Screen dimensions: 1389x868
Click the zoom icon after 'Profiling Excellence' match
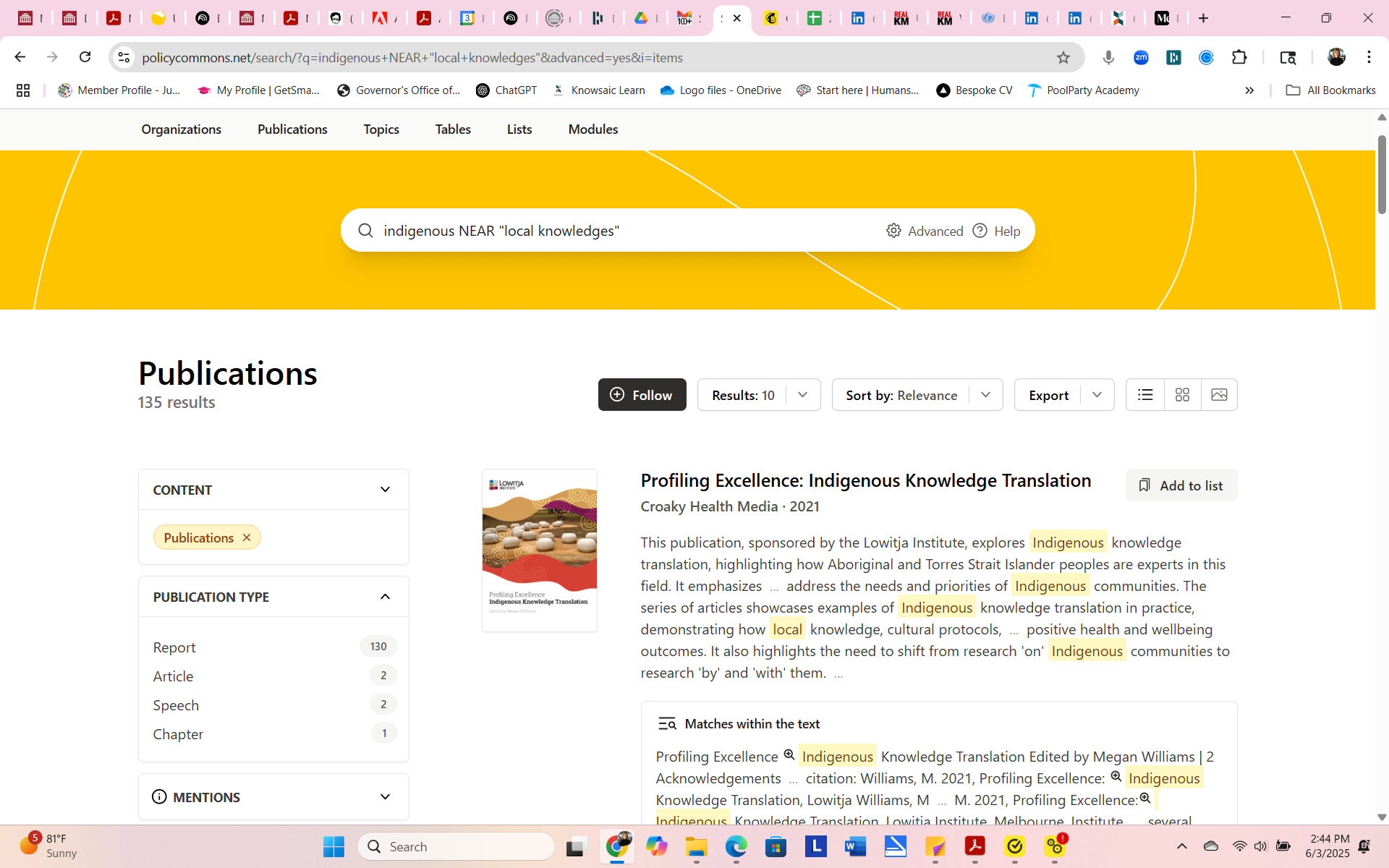coord(789,755)
